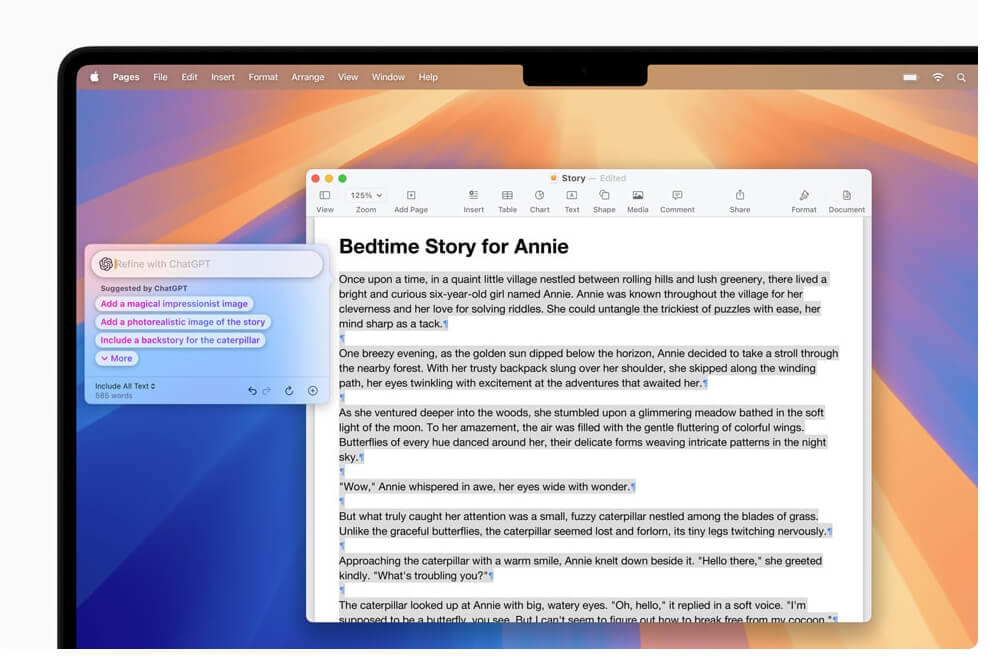This screenshot has width=987, height=657.
Task: Regenerate ChatGPT suggestions
Action: (x=291, y=390)
